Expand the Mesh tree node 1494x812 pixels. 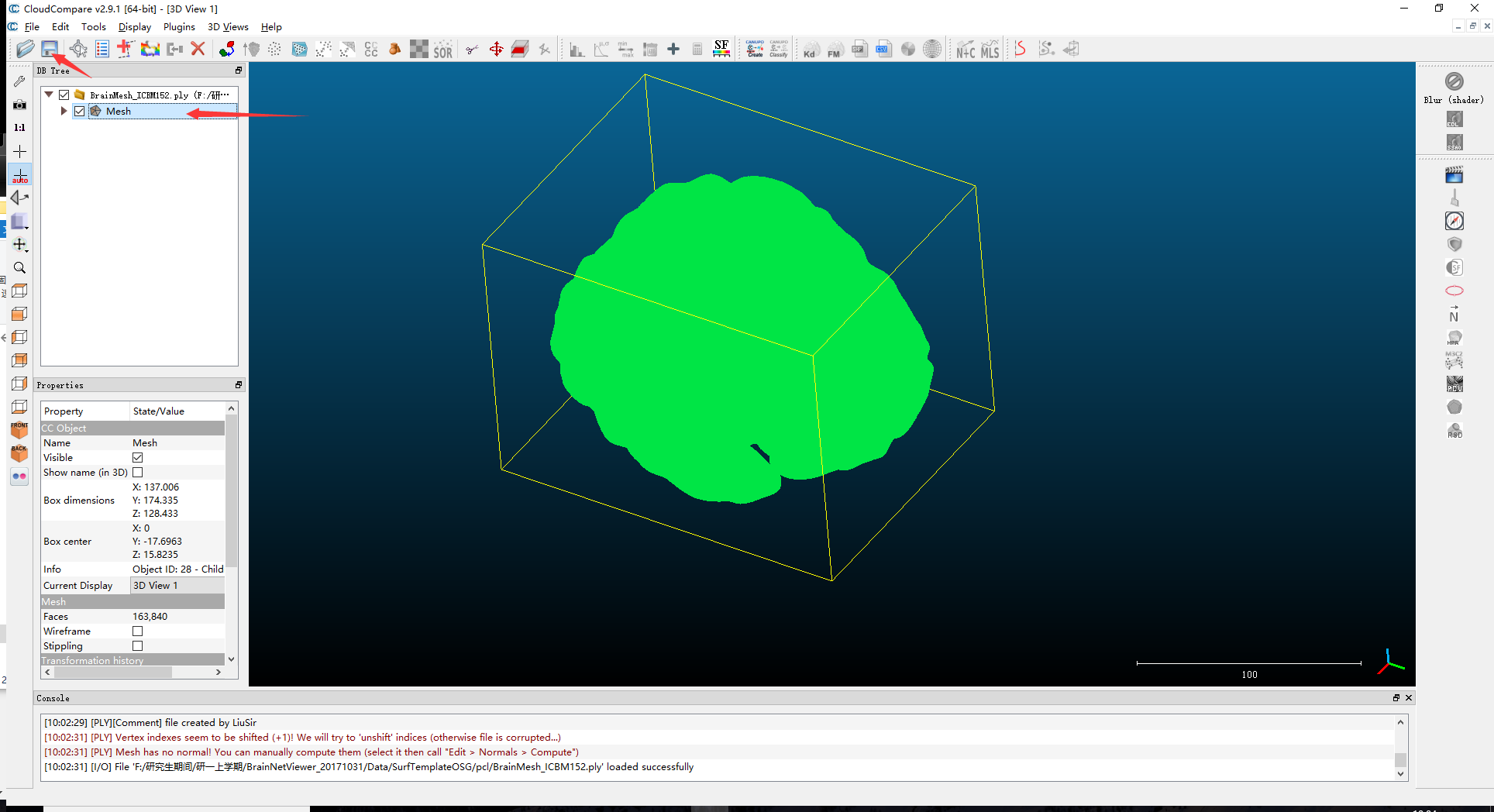pos(64,111)
